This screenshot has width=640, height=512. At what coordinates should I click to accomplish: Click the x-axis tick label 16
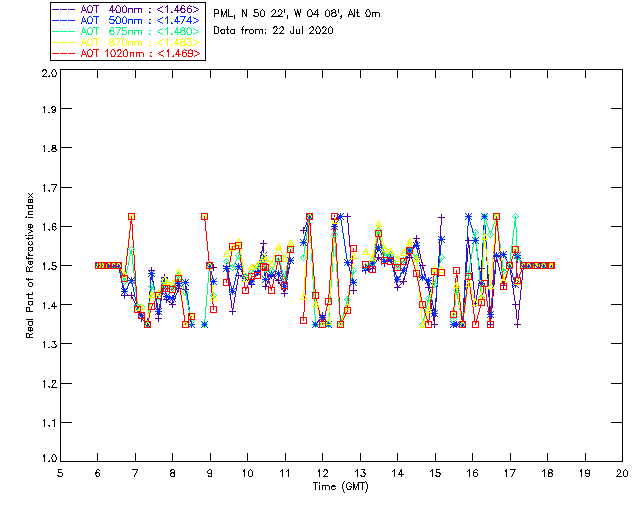[x=472, y=473]
